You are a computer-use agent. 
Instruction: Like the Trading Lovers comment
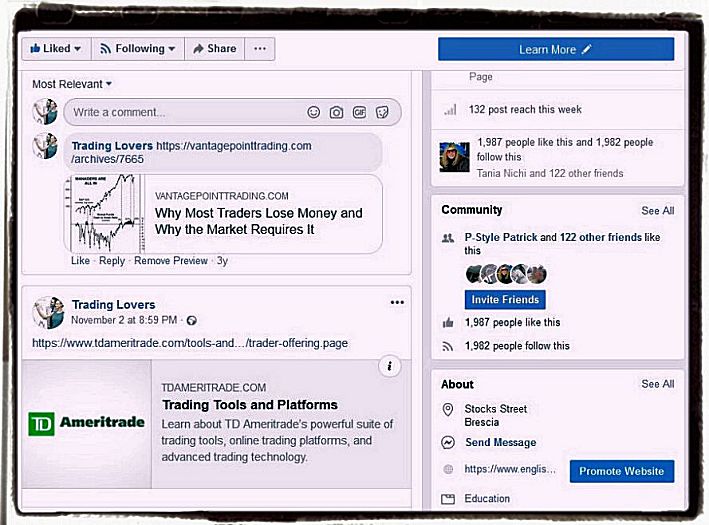[x=80, y=261]
